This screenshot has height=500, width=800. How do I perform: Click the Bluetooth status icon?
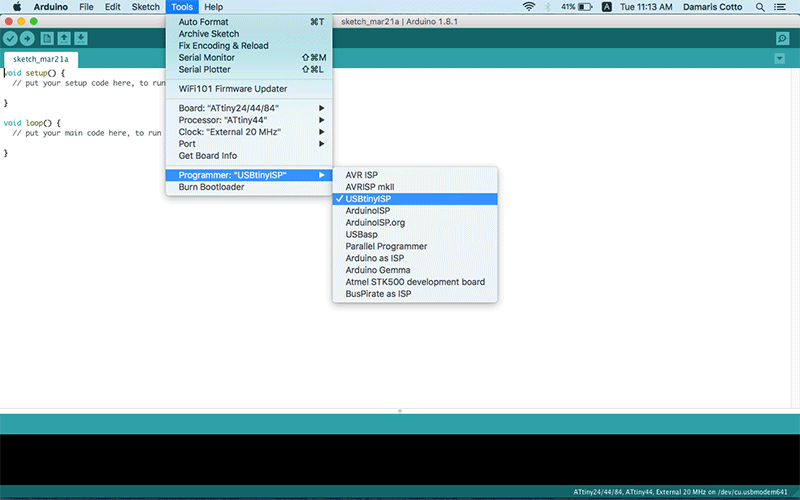(547, 7)
